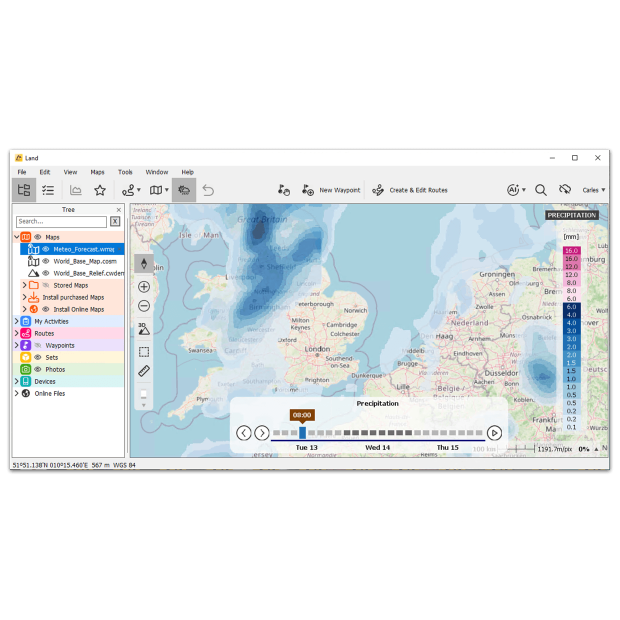Click the compass orientation map button
Screen dimensions: 620x620
(x=144, y=264)
